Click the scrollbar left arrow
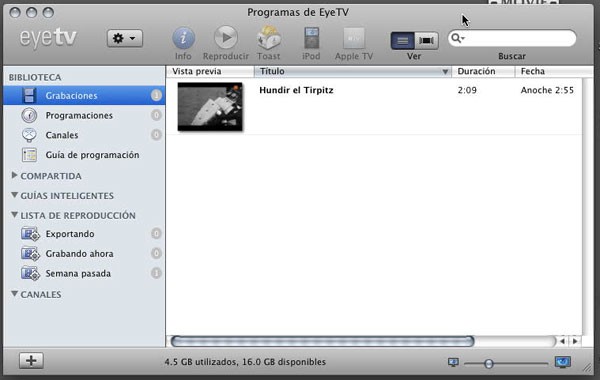600x380 pixels. (562, 341)
